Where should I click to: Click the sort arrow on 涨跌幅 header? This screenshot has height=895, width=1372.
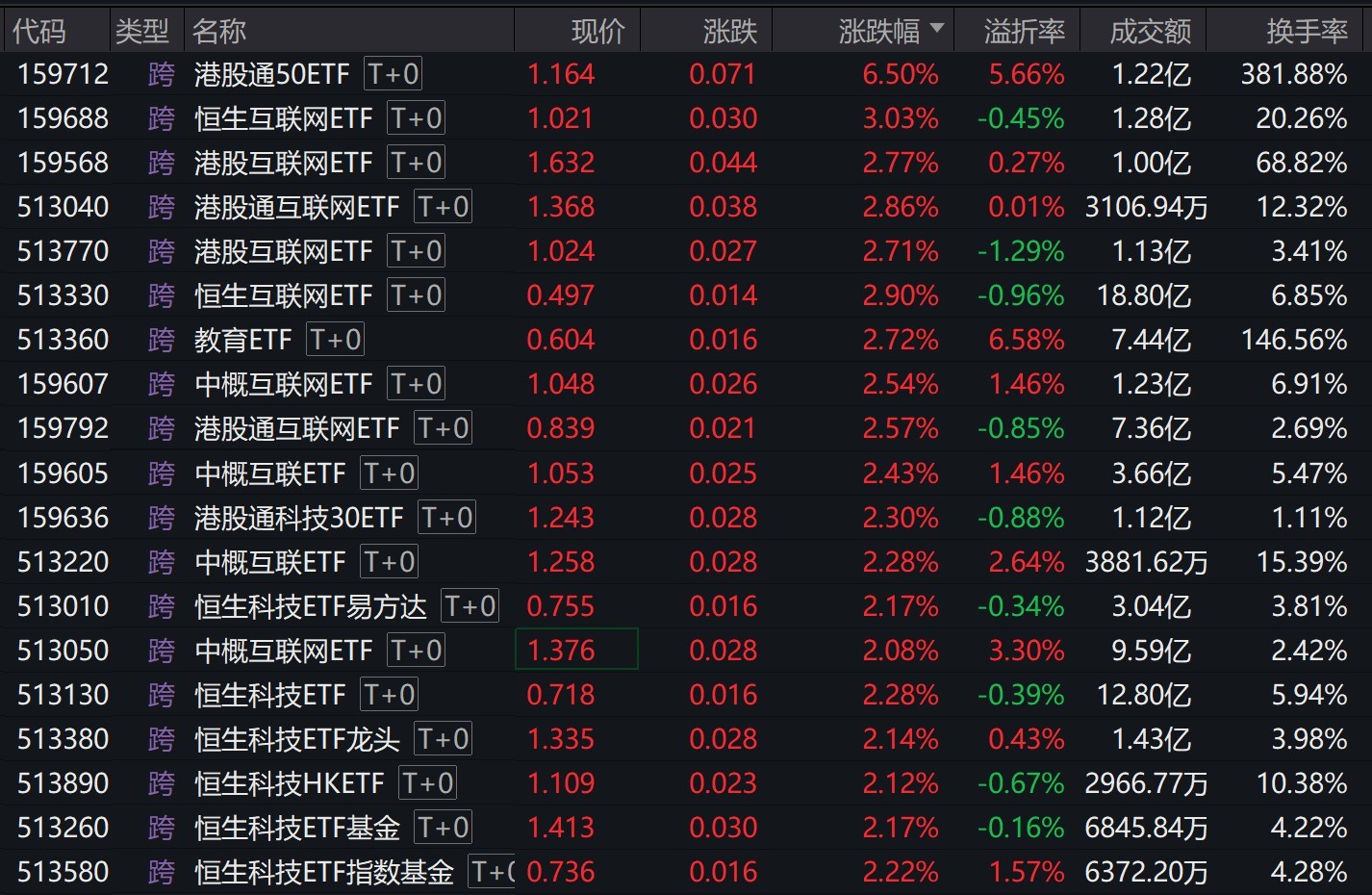936,30
